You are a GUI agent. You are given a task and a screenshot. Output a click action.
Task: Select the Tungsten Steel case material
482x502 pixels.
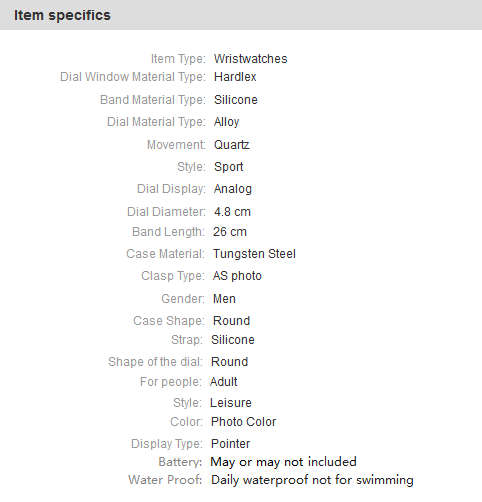tap(254, 254)
